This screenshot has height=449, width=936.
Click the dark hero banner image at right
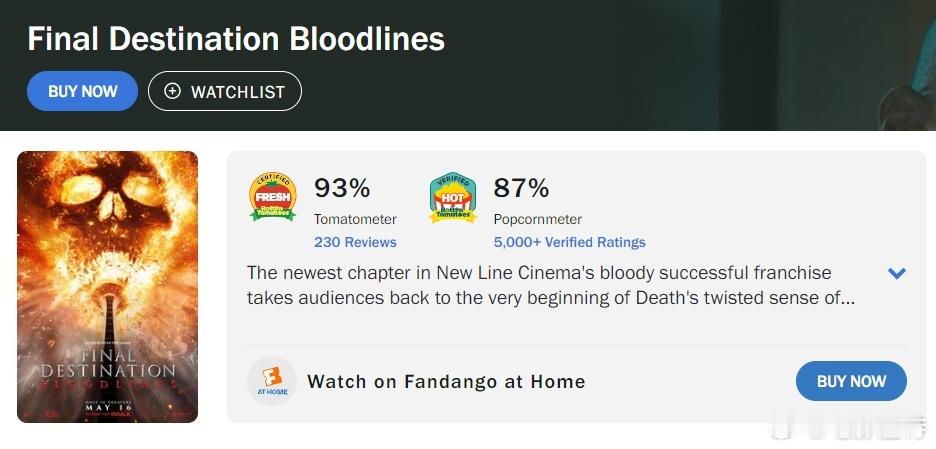point(824,64)
